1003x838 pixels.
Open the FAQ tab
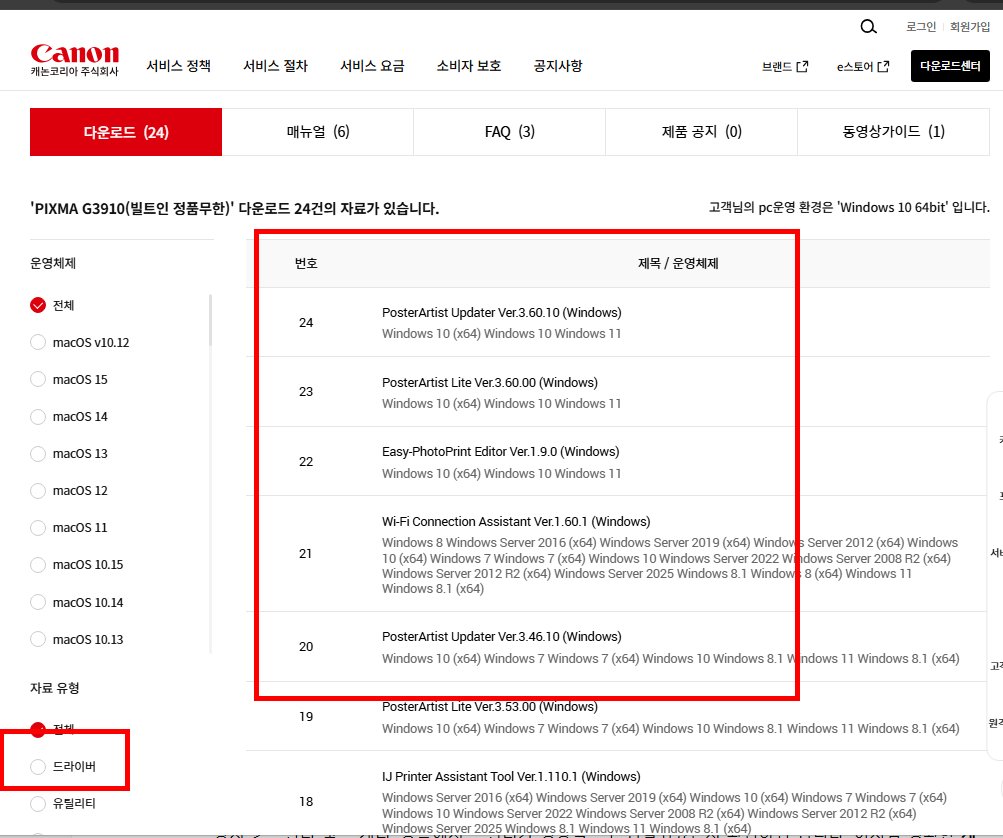[508, 131]
